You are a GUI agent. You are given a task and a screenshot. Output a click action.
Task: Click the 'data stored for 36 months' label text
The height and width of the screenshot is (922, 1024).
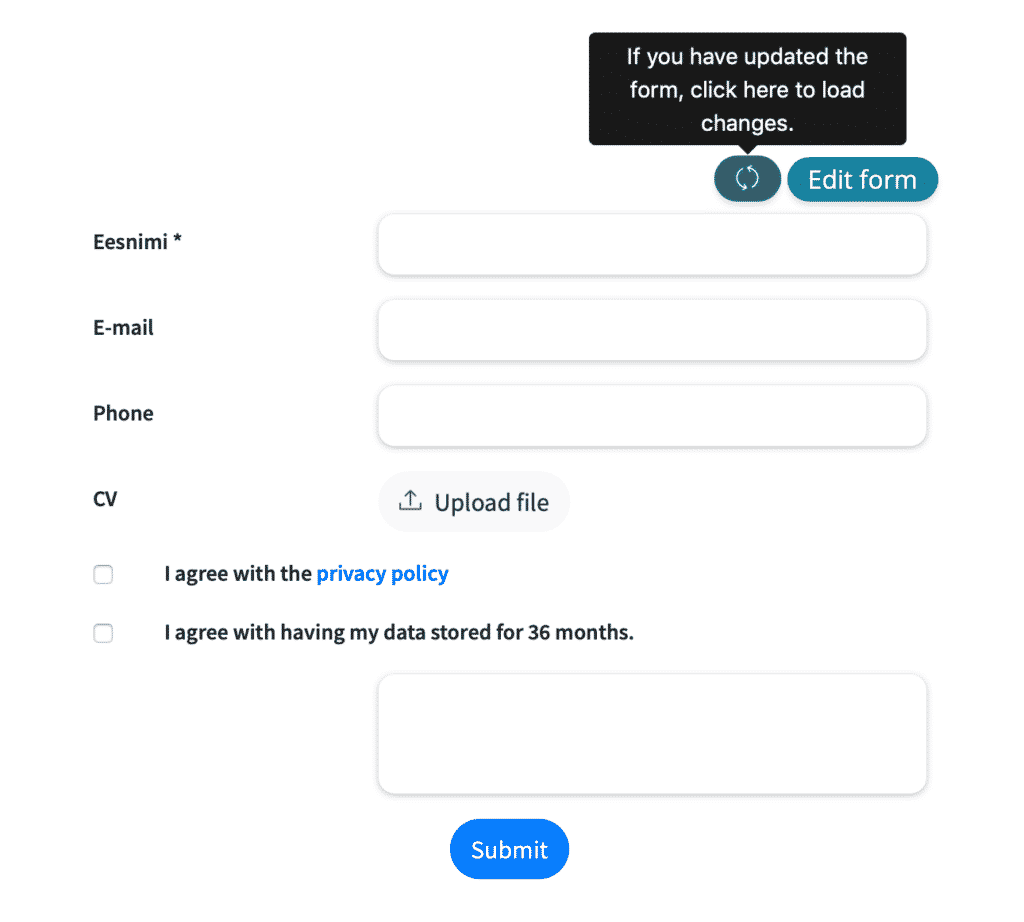click(x=509, y=632)
